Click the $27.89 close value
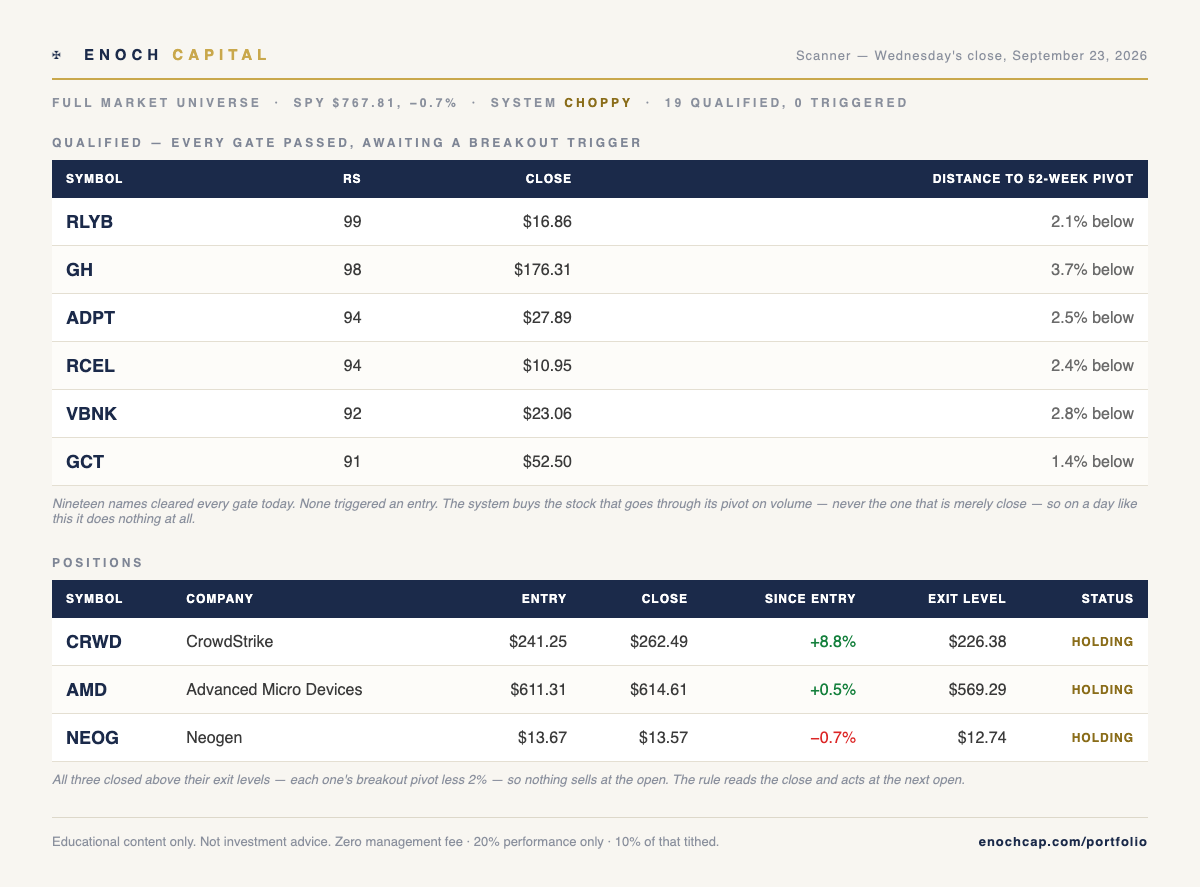 547,318
